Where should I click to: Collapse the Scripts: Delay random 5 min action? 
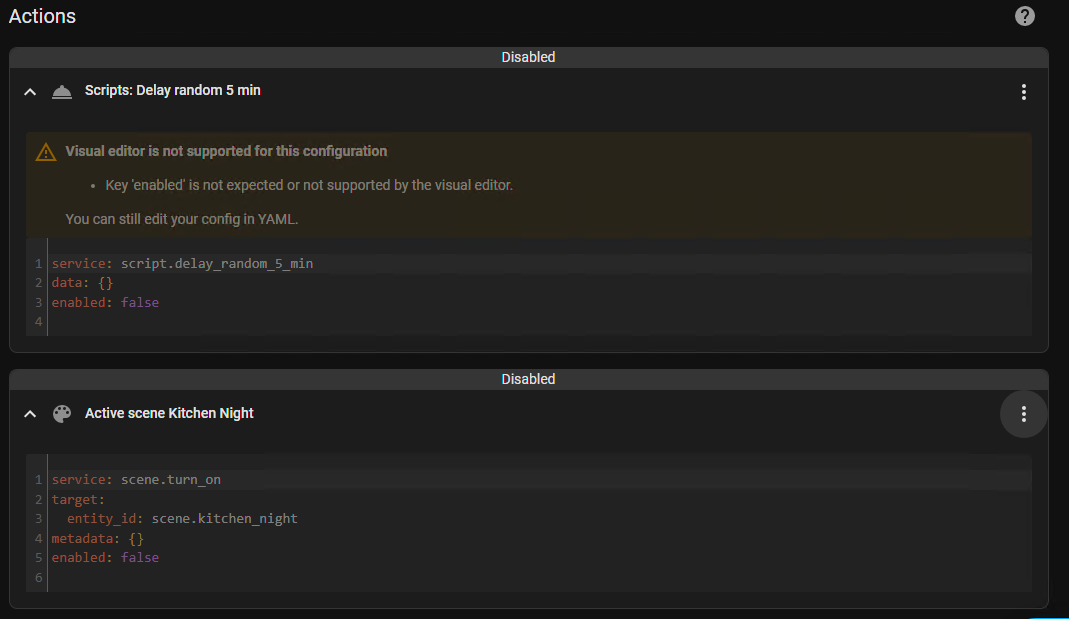coord(29,91)
